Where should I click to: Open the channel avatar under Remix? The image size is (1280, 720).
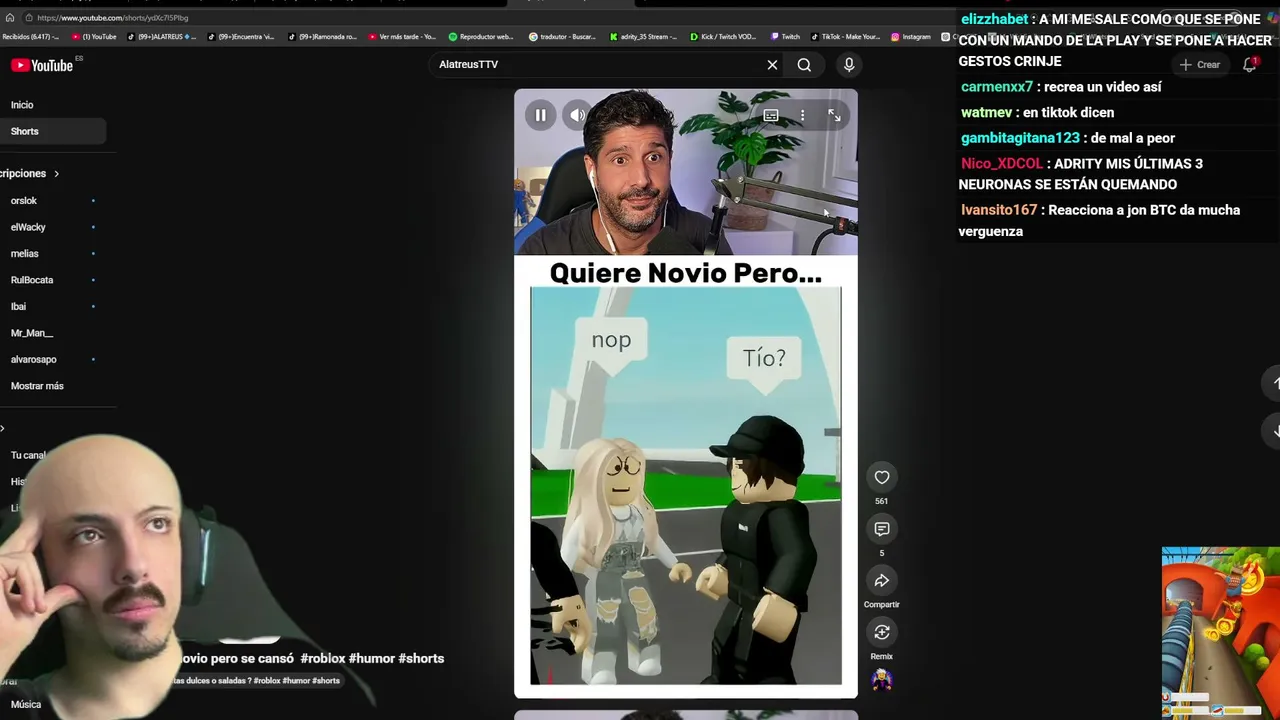881,680
